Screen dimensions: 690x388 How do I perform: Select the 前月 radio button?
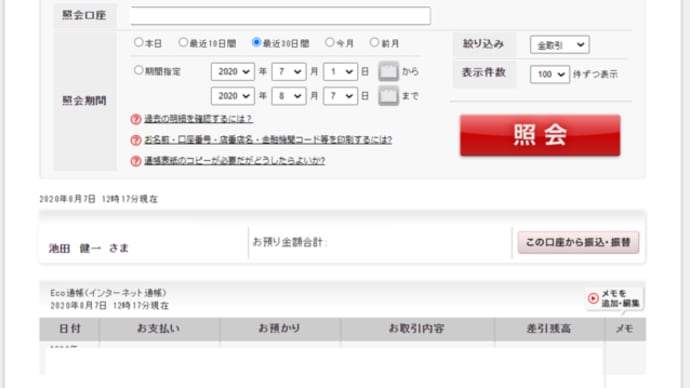click(x=374, y=42)
